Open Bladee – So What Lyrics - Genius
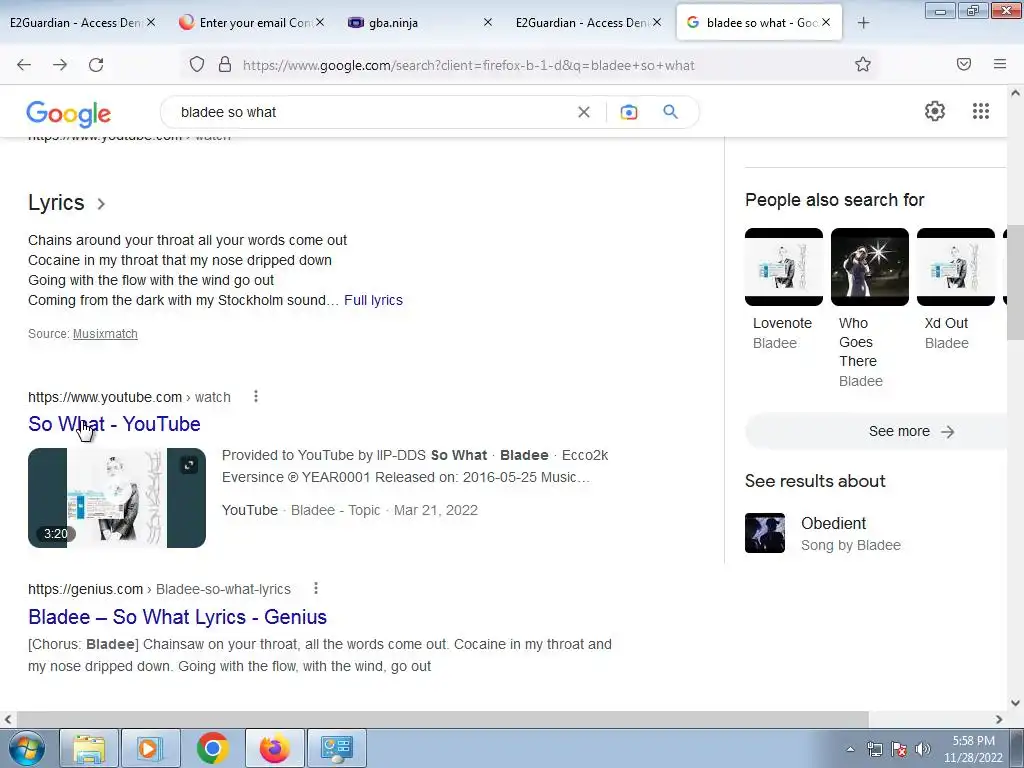This screenshot has width=1024, height=768. pos(178,616)
